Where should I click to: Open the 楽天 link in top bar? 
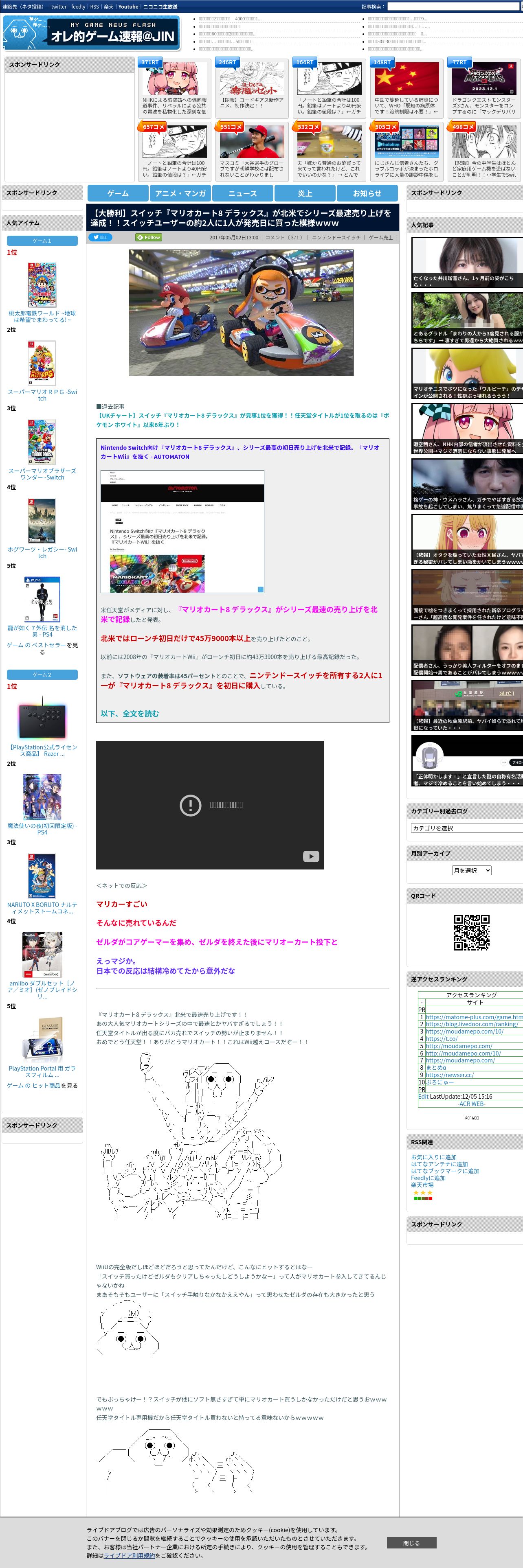[x=108, y=7]
